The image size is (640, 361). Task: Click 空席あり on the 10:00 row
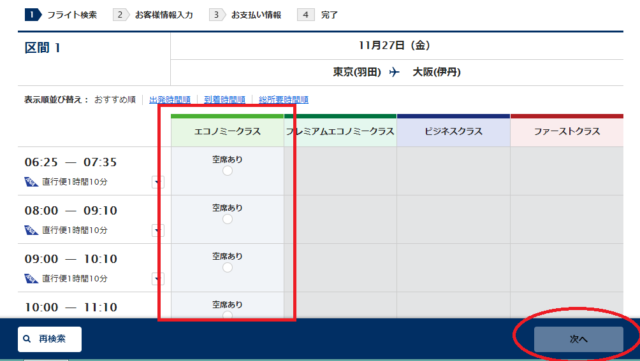point(227,305)
